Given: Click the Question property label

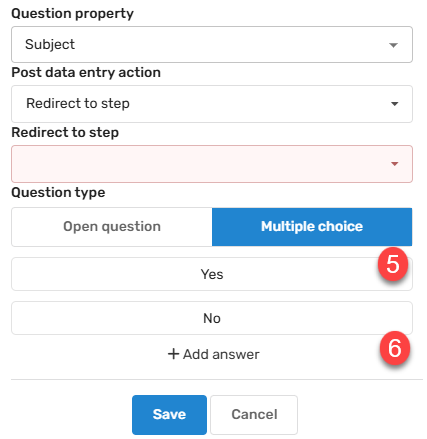Looking at the screenshot, I should click(72, 14).
